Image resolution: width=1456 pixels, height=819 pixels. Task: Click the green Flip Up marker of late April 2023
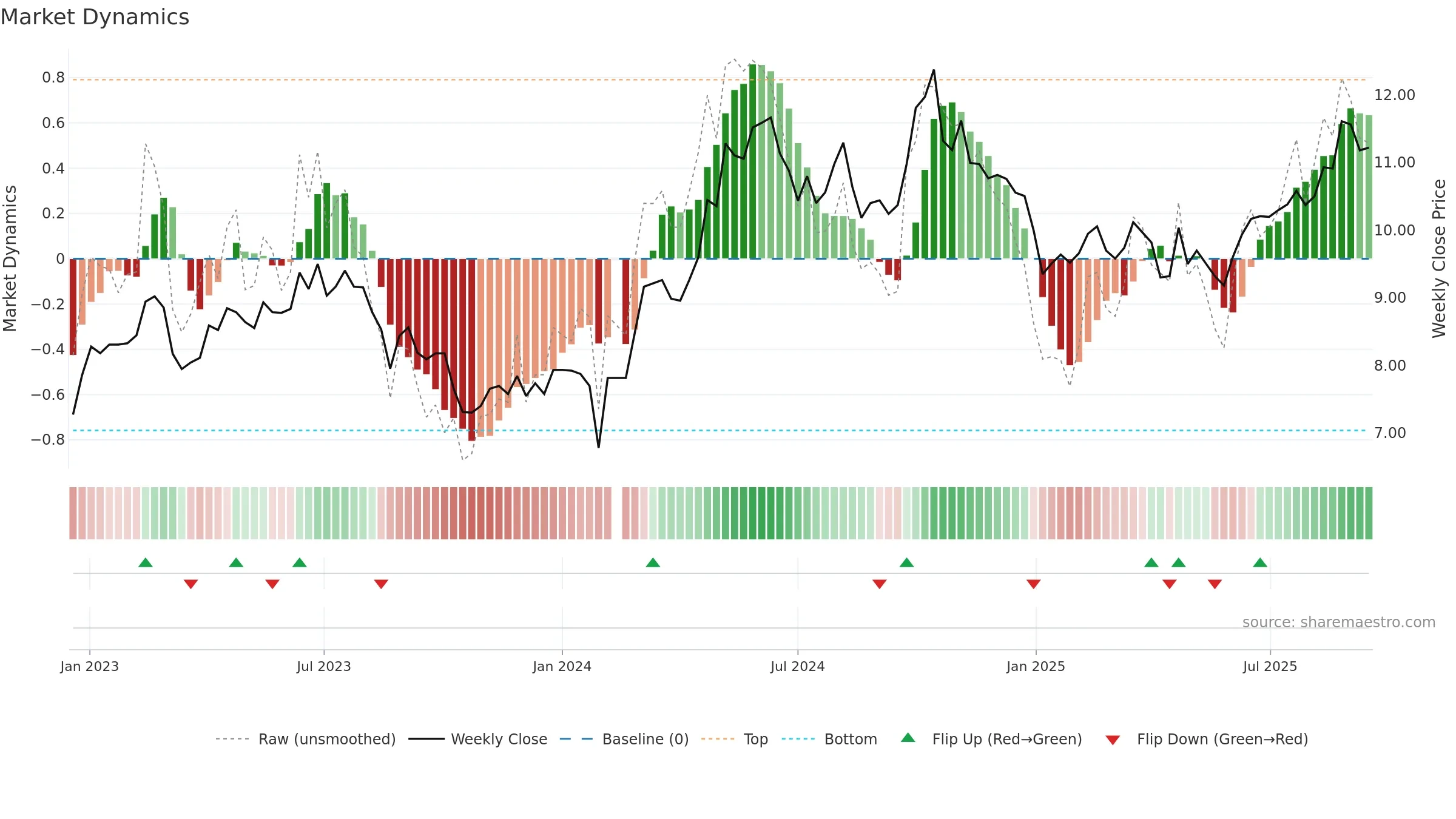[236, 563]
